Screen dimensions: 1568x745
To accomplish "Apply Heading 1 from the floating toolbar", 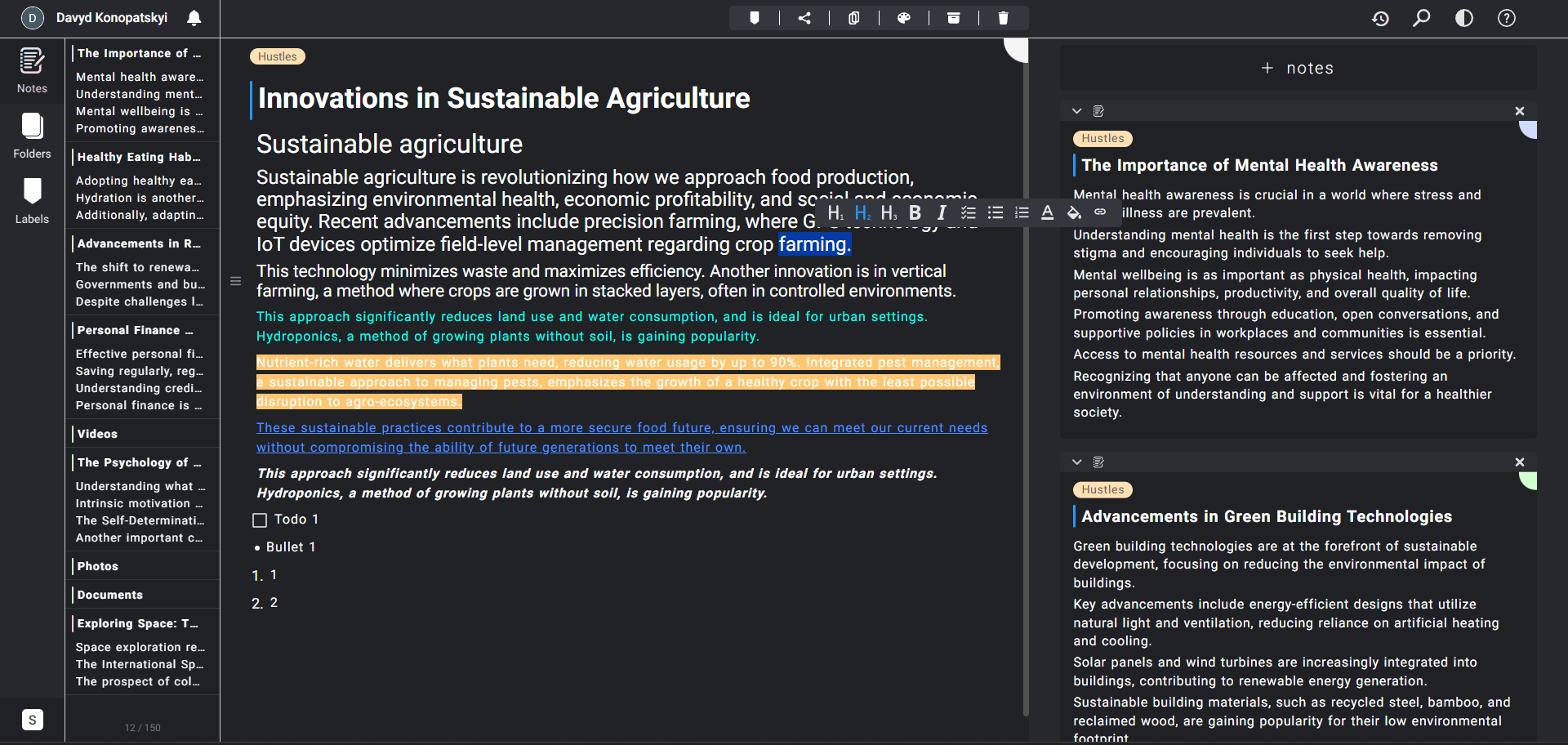I will tap(835, 213).
